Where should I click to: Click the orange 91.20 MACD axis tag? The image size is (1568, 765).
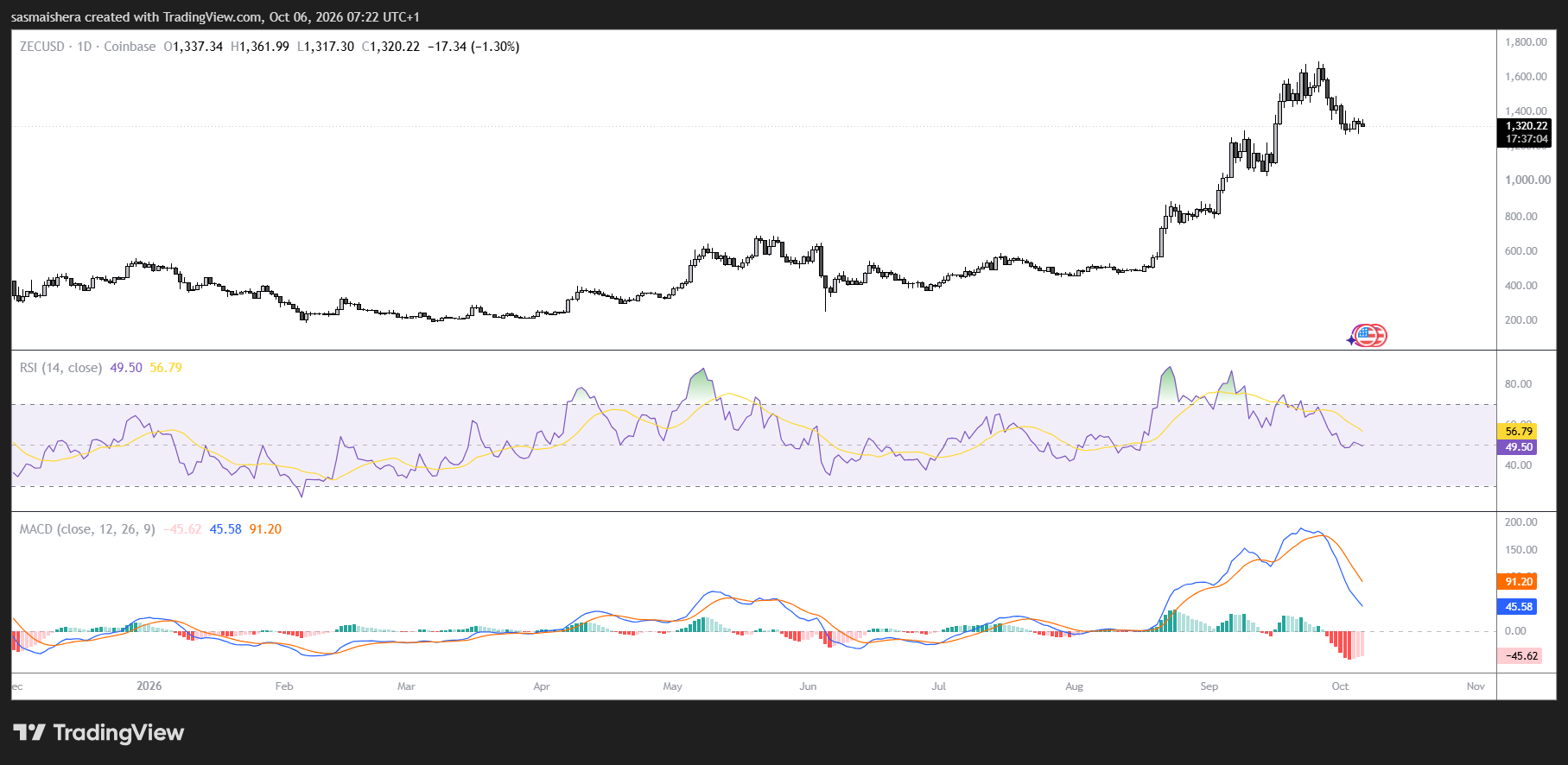click(1518, 582)
